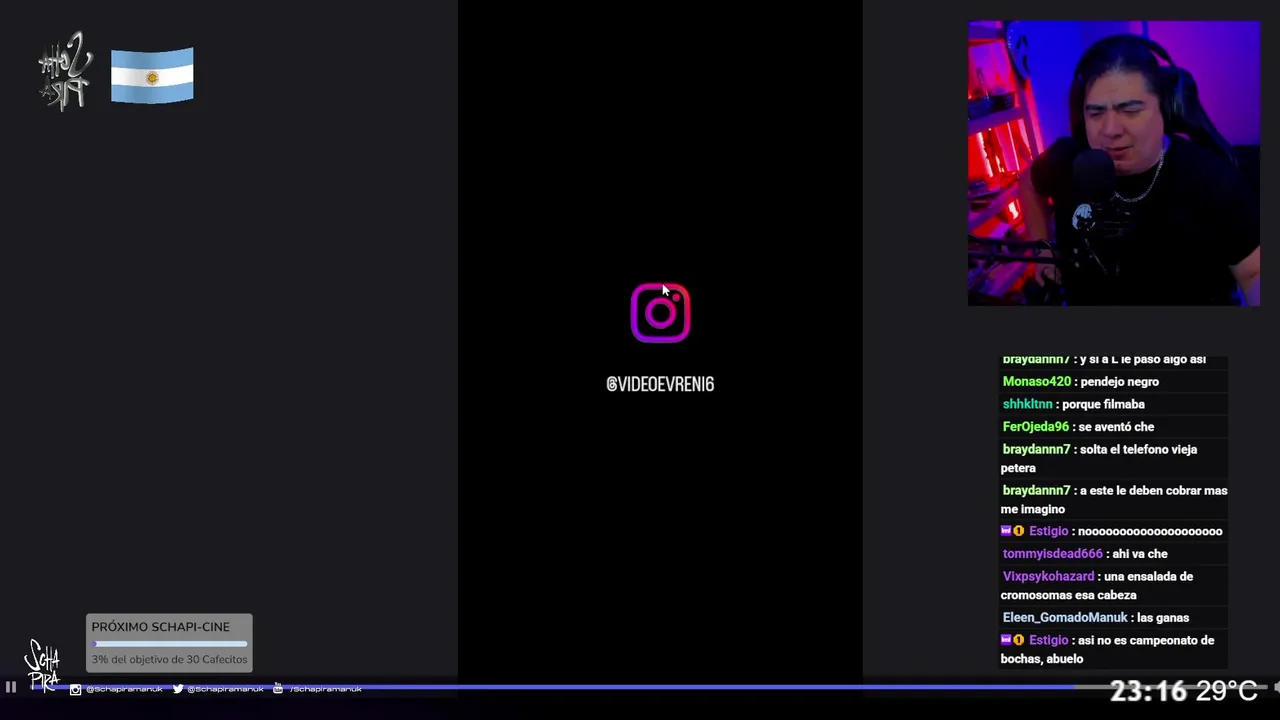Click purple badge on Estigio 'campeonato' message
1280x720 pixels.
1006,640
